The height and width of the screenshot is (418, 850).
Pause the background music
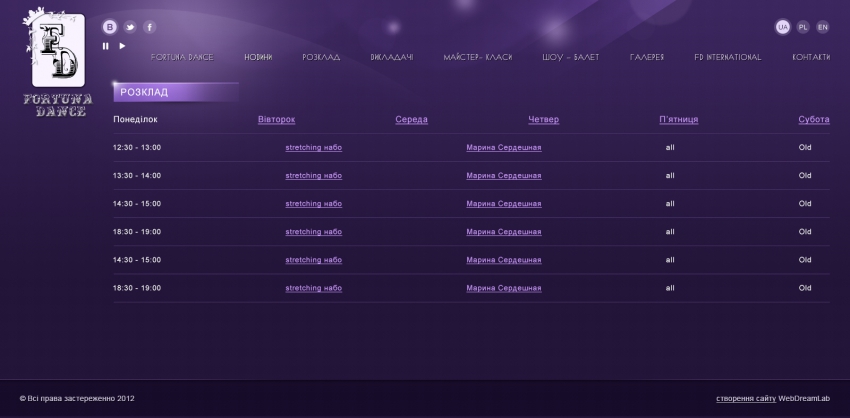(106, 46)
